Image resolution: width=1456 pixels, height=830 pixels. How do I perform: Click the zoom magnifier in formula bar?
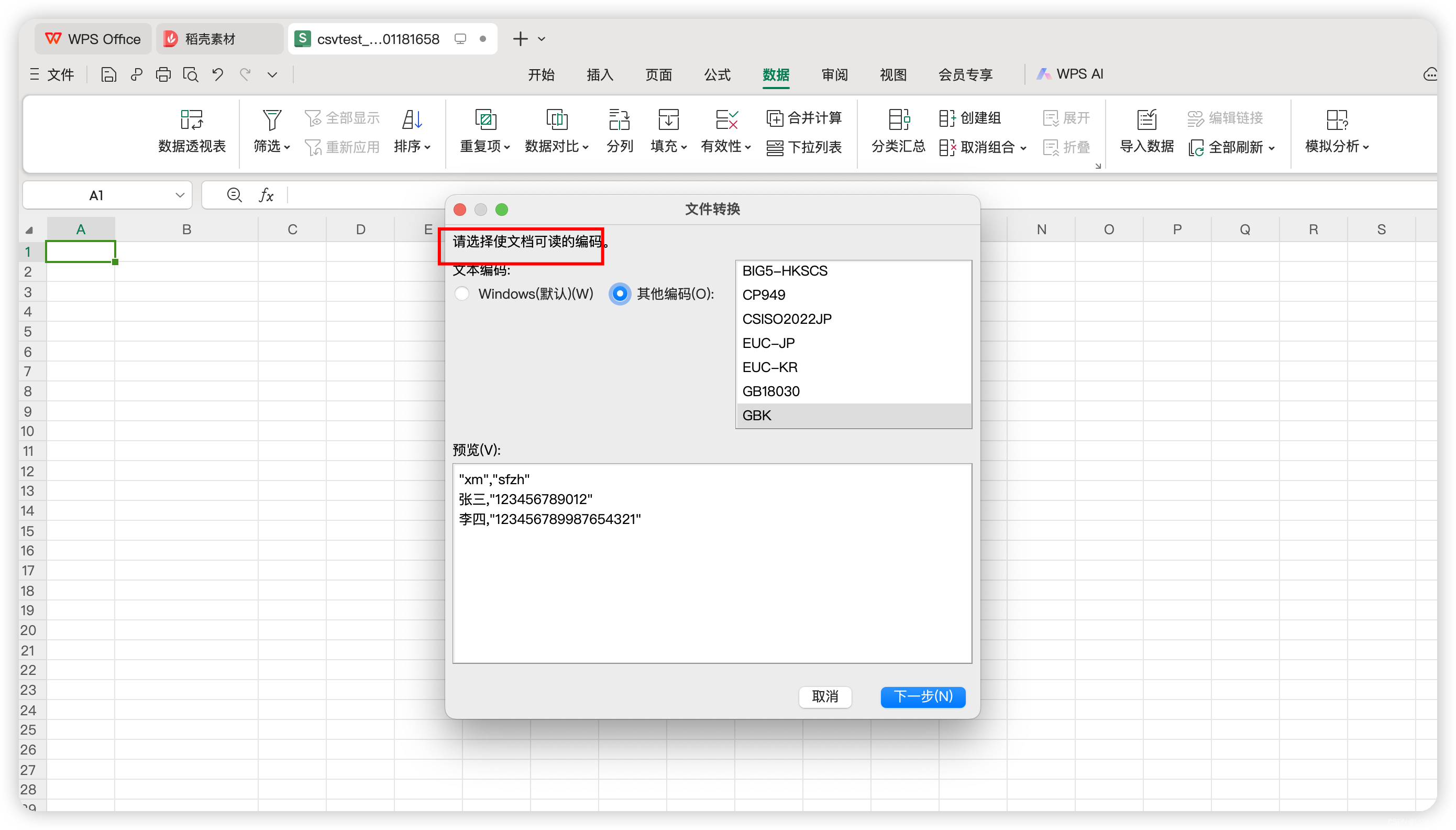[234, 195]
